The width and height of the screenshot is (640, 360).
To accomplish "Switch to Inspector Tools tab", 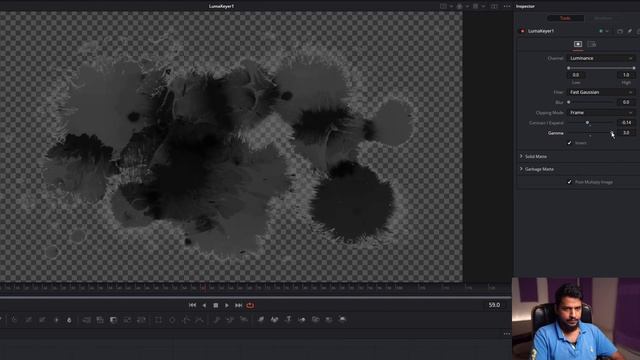I will (x=565, y=18).
